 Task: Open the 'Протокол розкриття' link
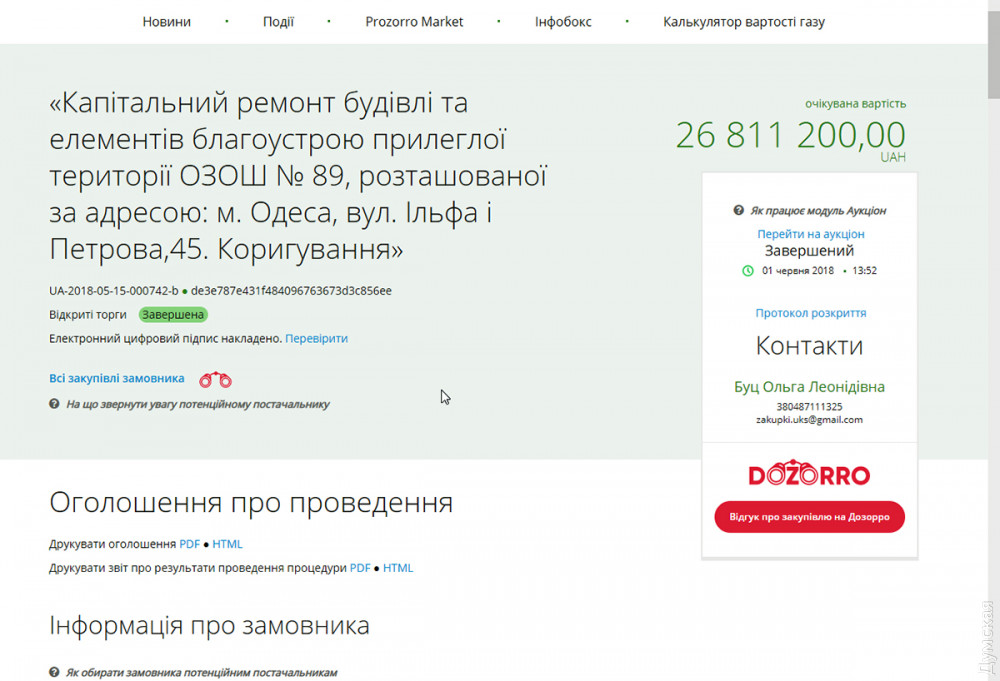(x=810, y=313)
